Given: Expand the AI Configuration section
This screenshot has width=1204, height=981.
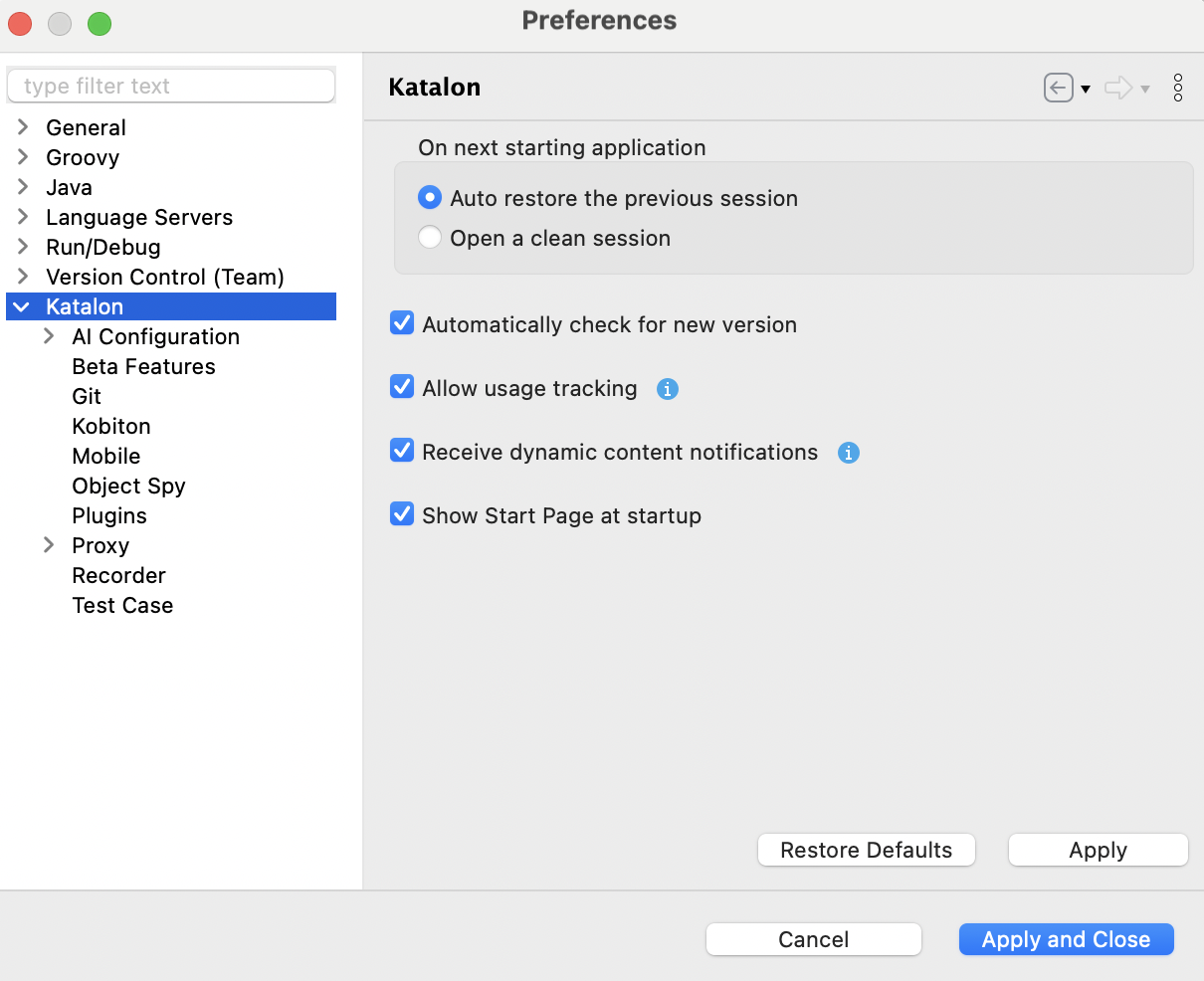Looking at the screenshot, I should point(49,336).
